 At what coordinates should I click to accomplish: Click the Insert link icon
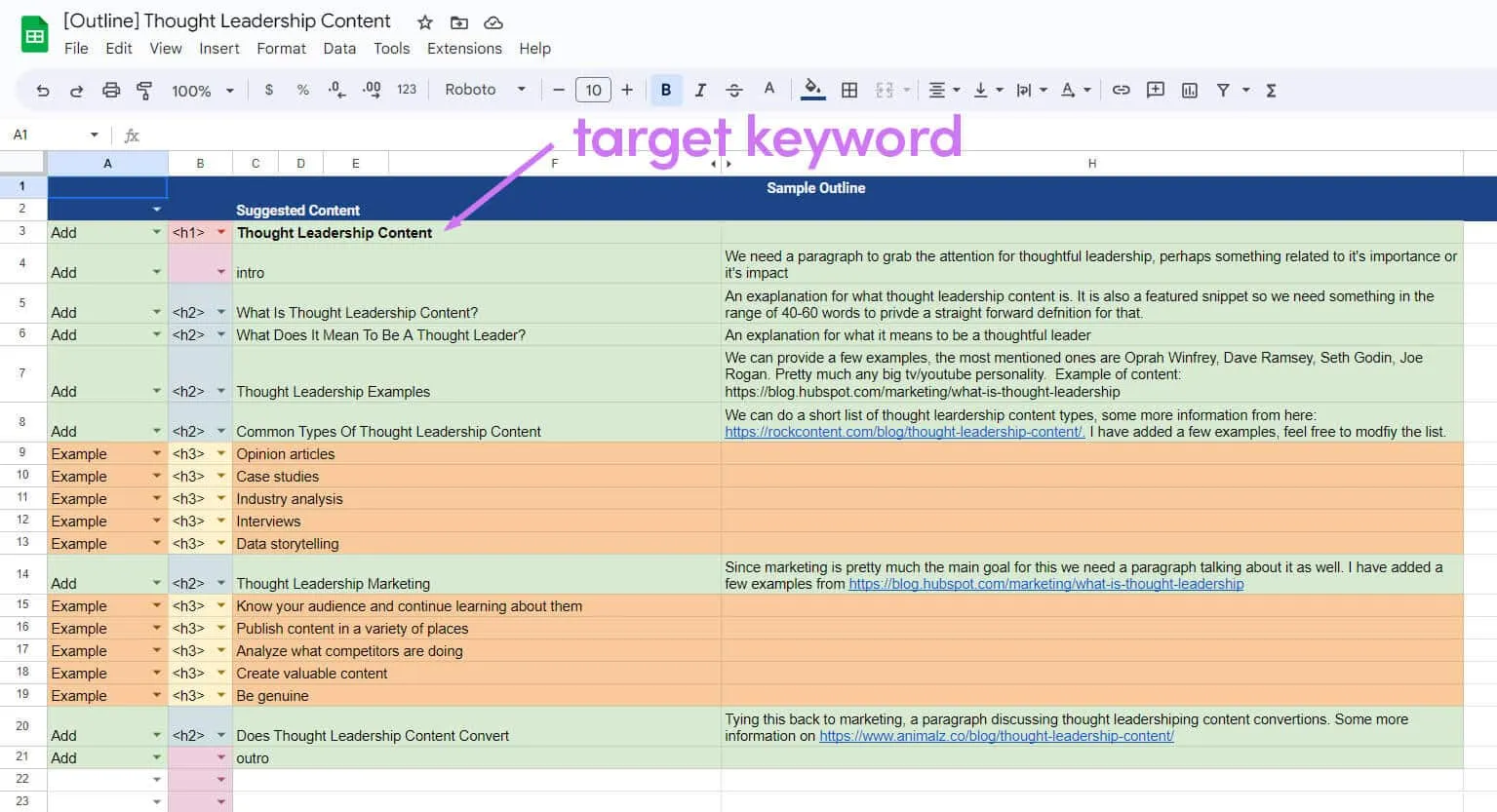tap(1121, 90)
